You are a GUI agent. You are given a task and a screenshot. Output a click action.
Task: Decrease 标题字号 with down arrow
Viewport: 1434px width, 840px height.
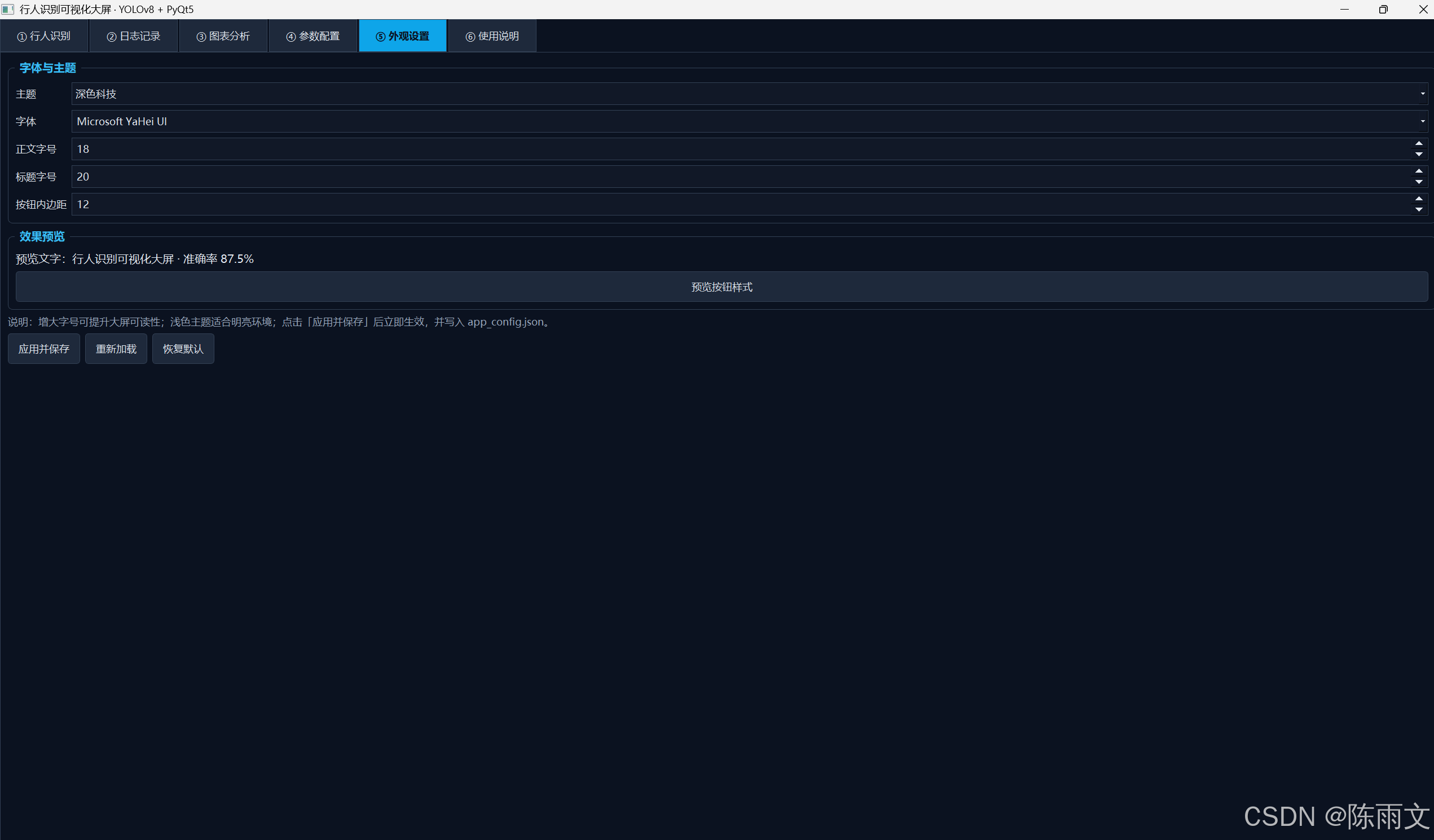[1419, 182]
